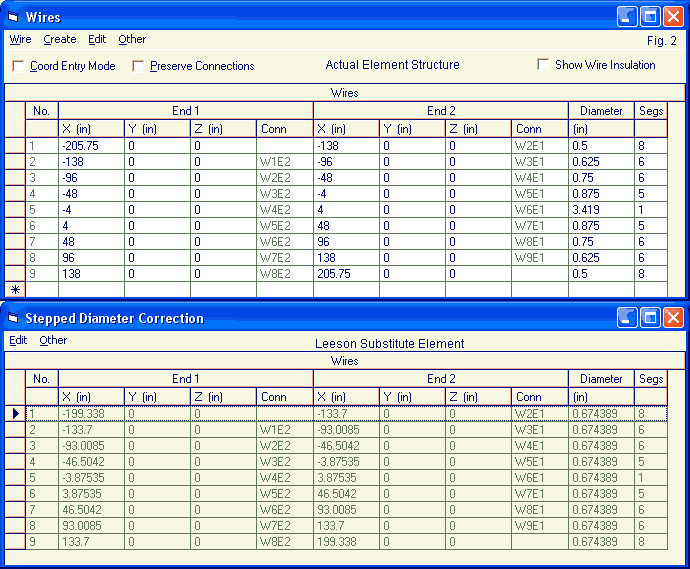Open the Wire menu
The image size is (690, 569).
tap(20, 40)
